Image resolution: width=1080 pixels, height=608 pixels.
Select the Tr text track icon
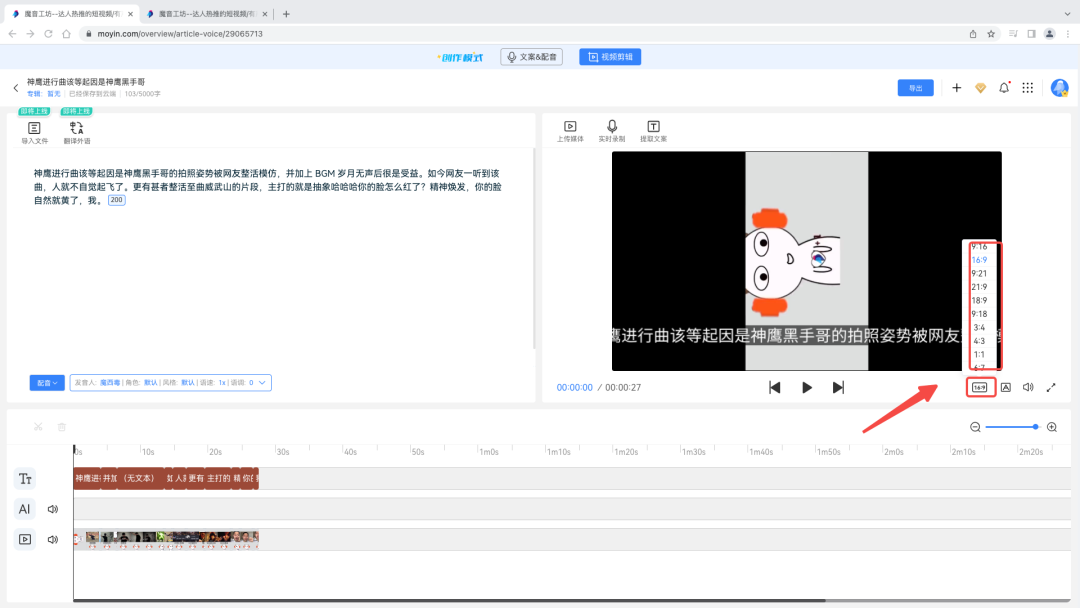click(x=25, y=479)
